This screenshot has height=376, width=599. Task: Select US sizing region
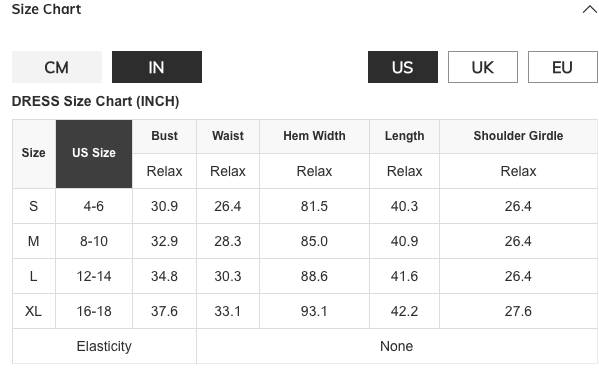pyautogui.click(x=403, y=67)
